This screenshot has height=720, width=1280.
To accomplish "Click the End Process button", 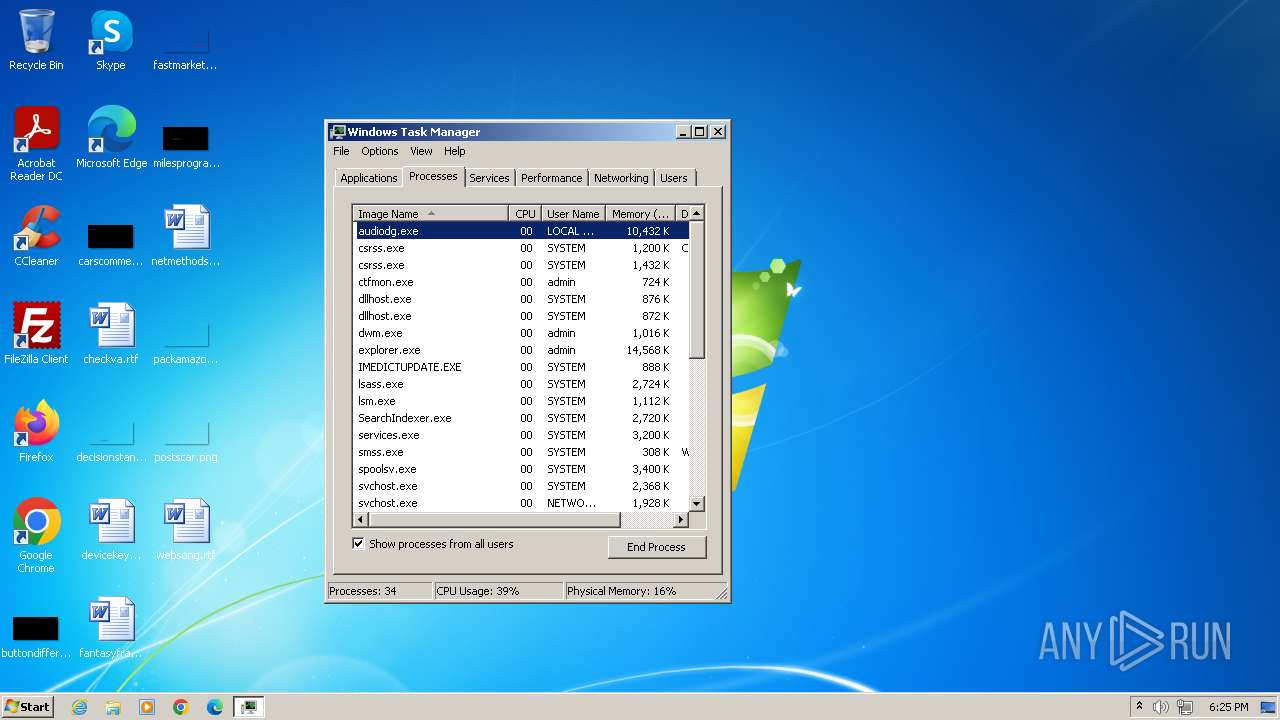I will [x=656, y=547].
